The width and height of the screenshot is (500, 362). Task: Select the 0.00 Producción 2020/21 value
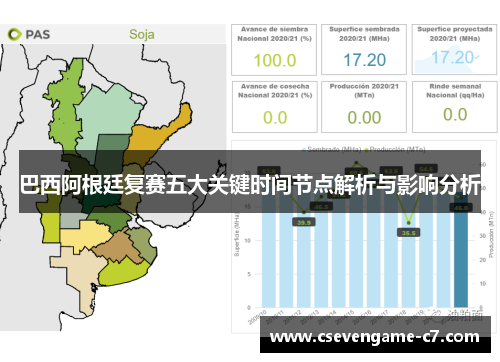(364, 118)
